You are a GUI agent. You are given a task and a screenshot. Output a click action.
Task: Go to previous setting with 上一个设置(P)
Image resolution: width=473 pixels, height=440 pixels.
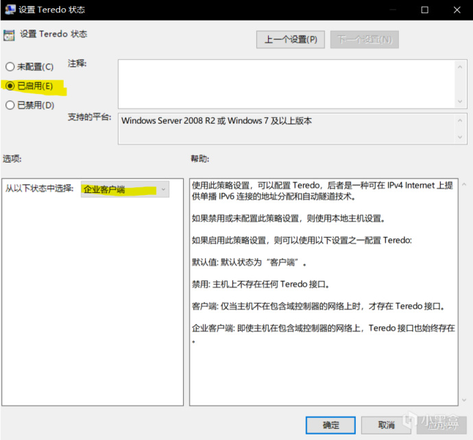point(290,40)
